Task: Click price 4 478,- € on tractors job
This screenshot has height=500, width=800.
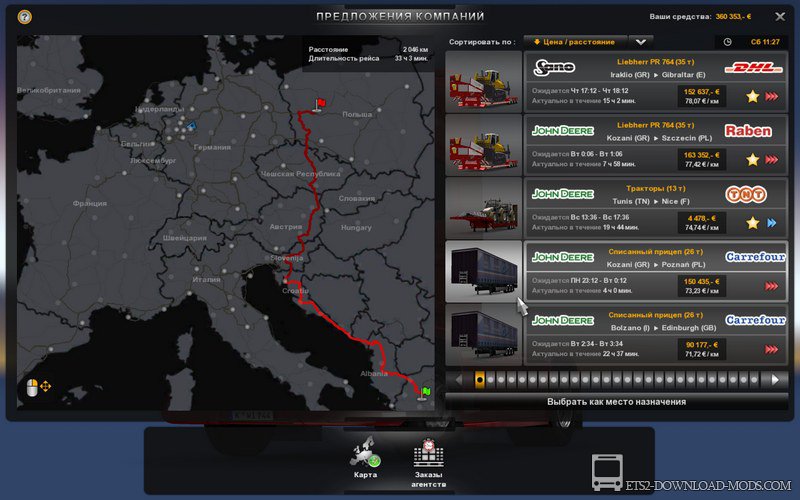Action: (x=702, y=218)
